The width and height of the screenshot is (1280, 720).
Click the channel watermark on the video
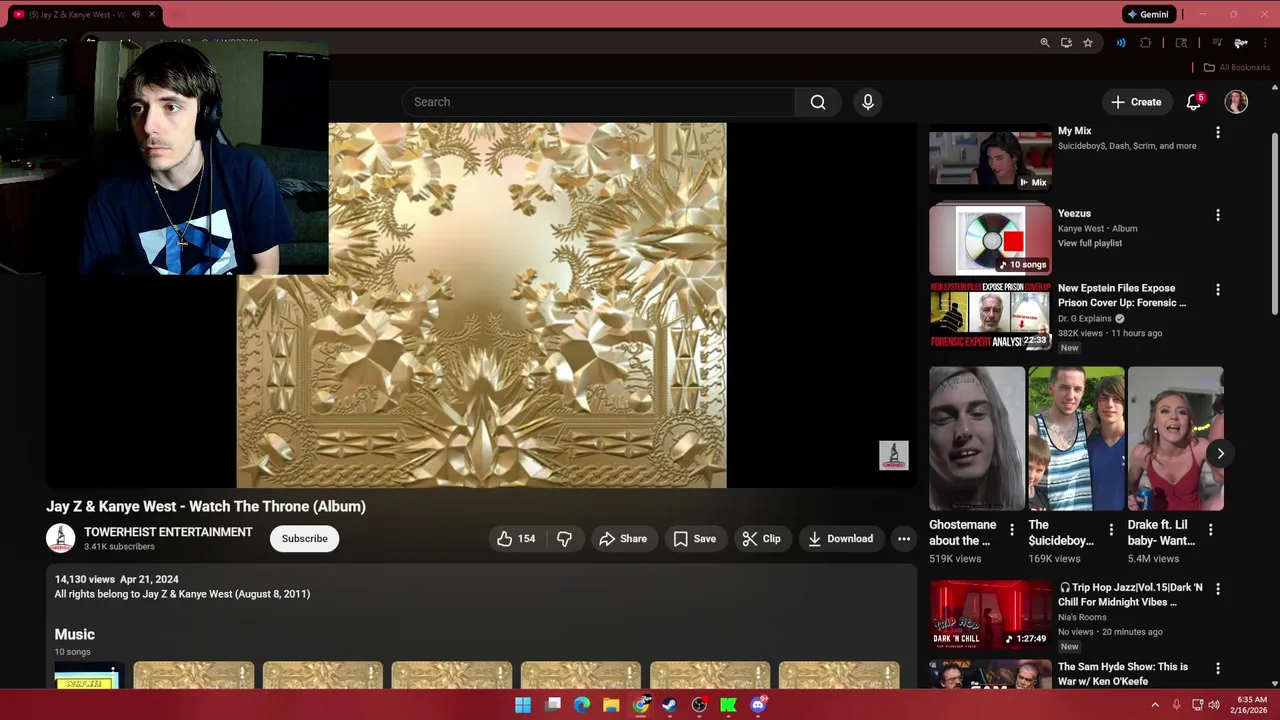pyautogui.click(x=894, y=456)
